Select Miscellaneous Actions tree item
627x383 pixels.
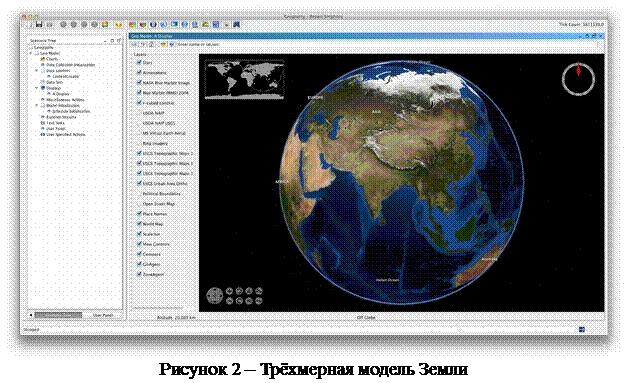(65, 100)
